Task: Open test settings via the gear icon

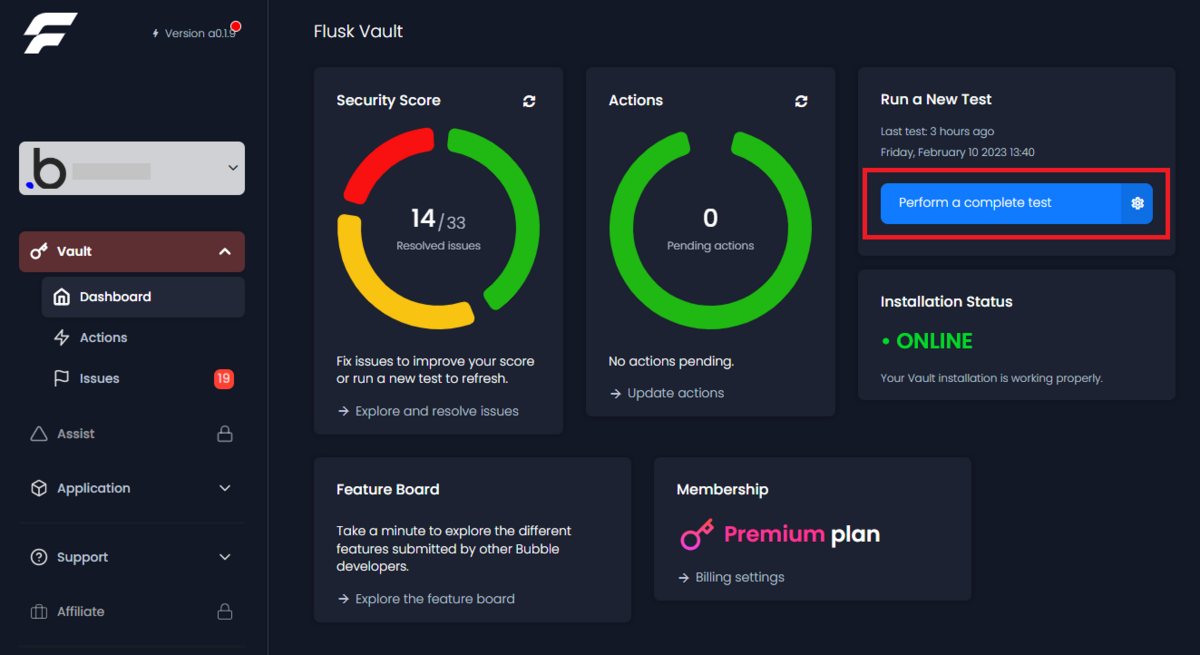Action: coord(1137,202)
